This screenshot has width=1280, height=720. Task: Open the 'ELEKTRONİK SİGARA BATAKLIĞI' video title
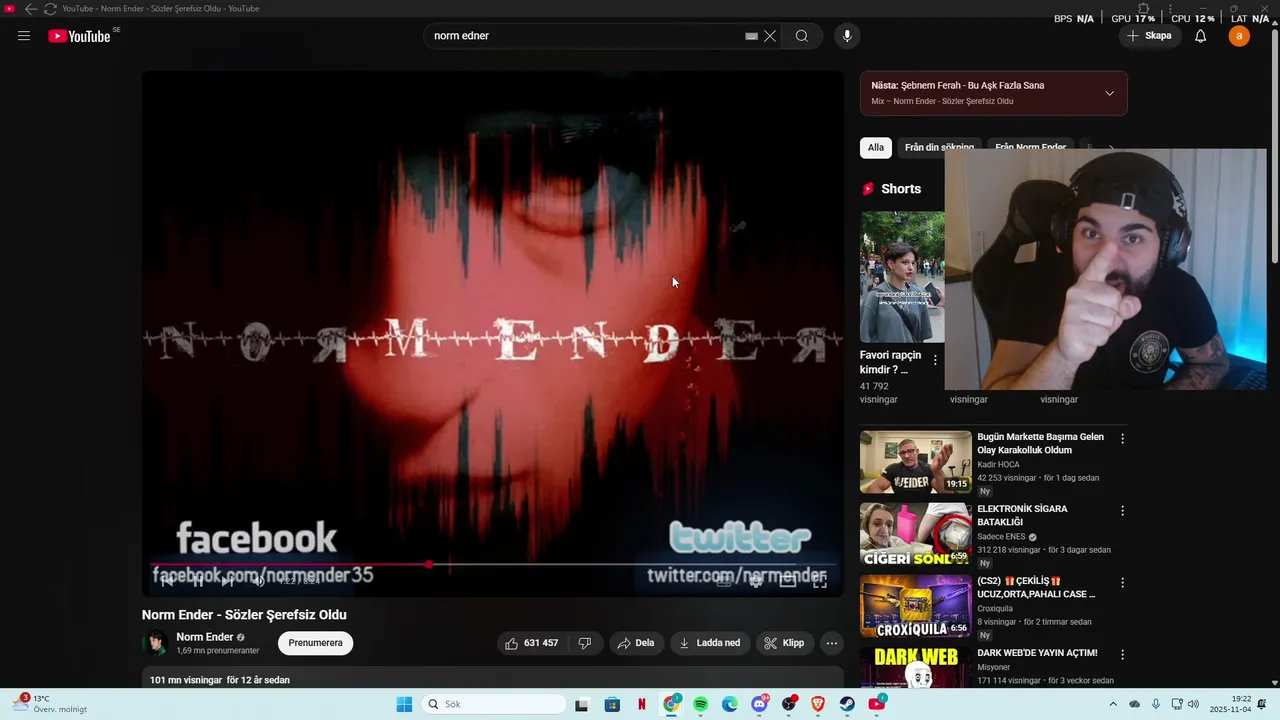(1022, 515)
